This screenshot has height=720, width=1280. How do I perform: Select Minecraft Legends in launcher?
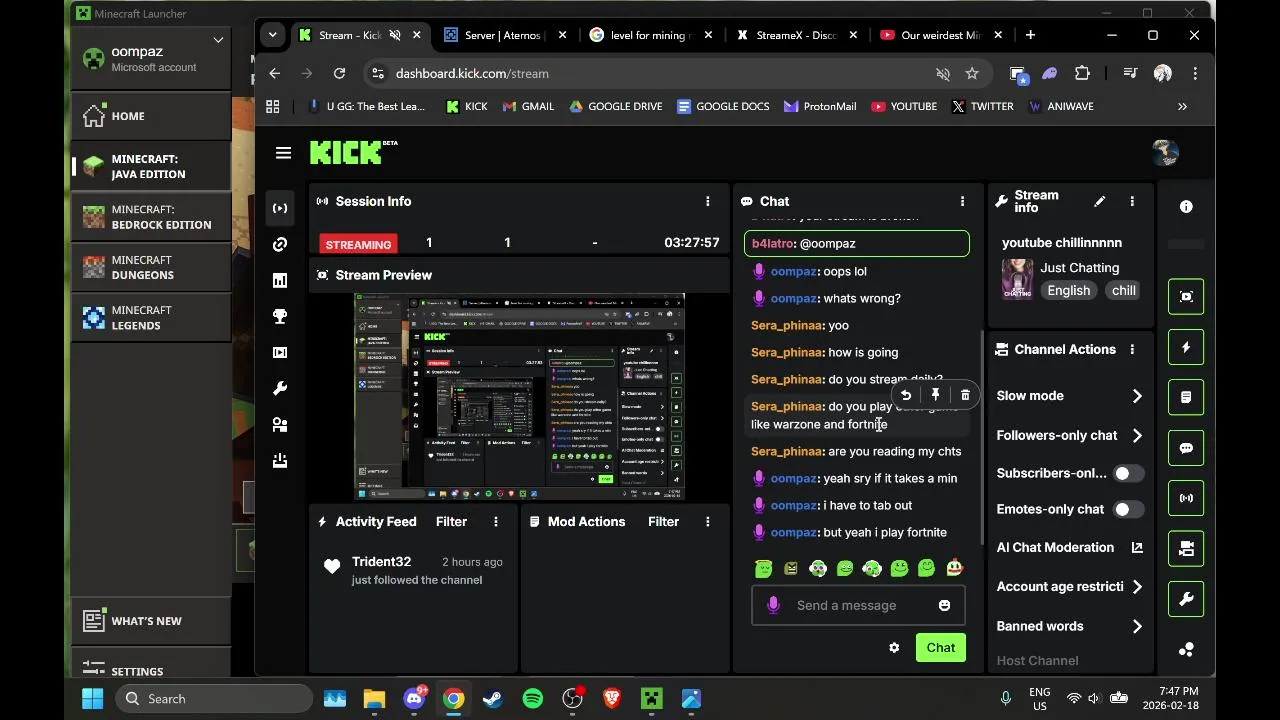pos(151,317)
